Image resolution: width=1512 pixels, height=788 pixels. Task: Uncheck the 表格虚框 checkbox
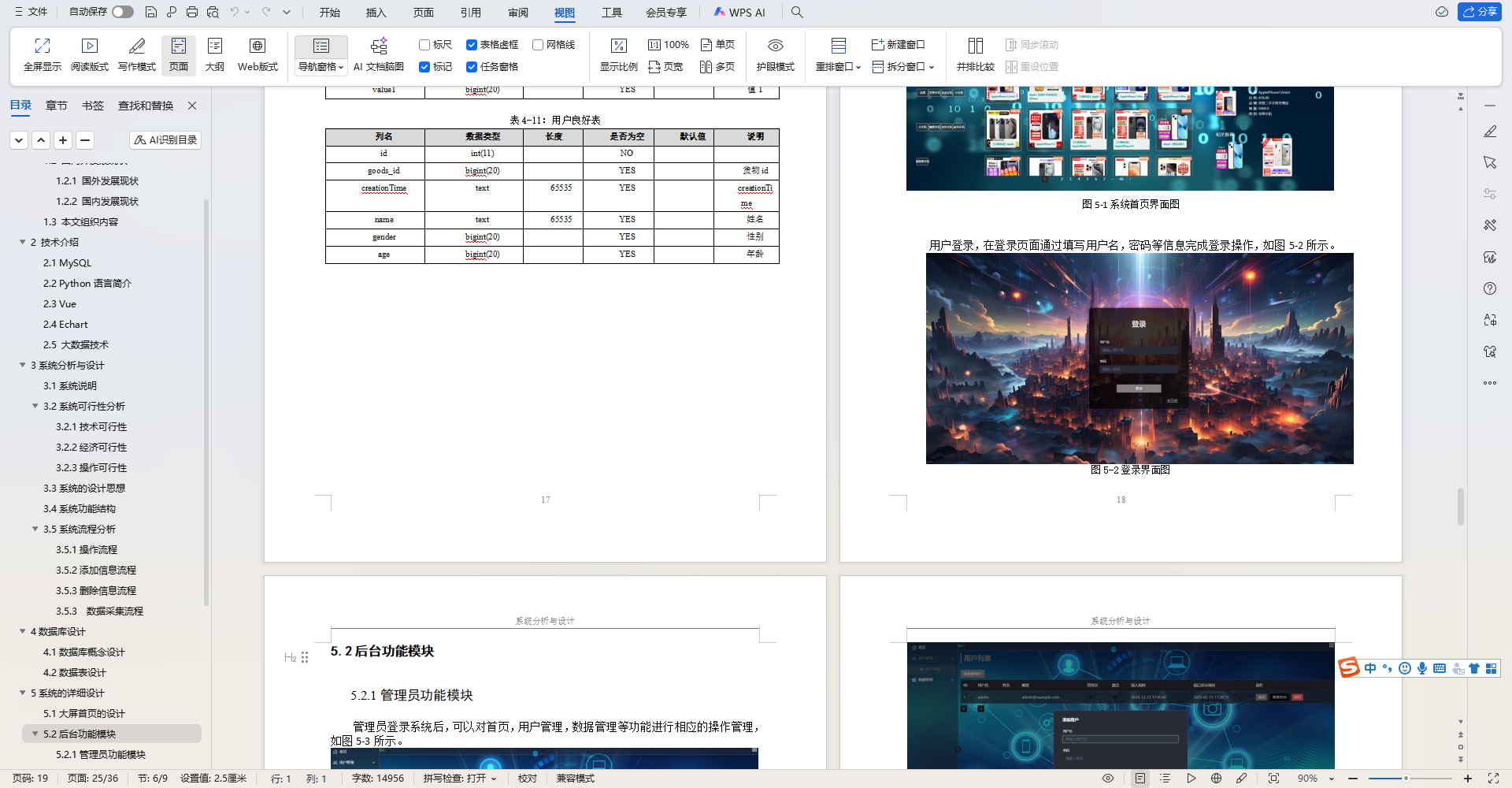click(472, 44)
